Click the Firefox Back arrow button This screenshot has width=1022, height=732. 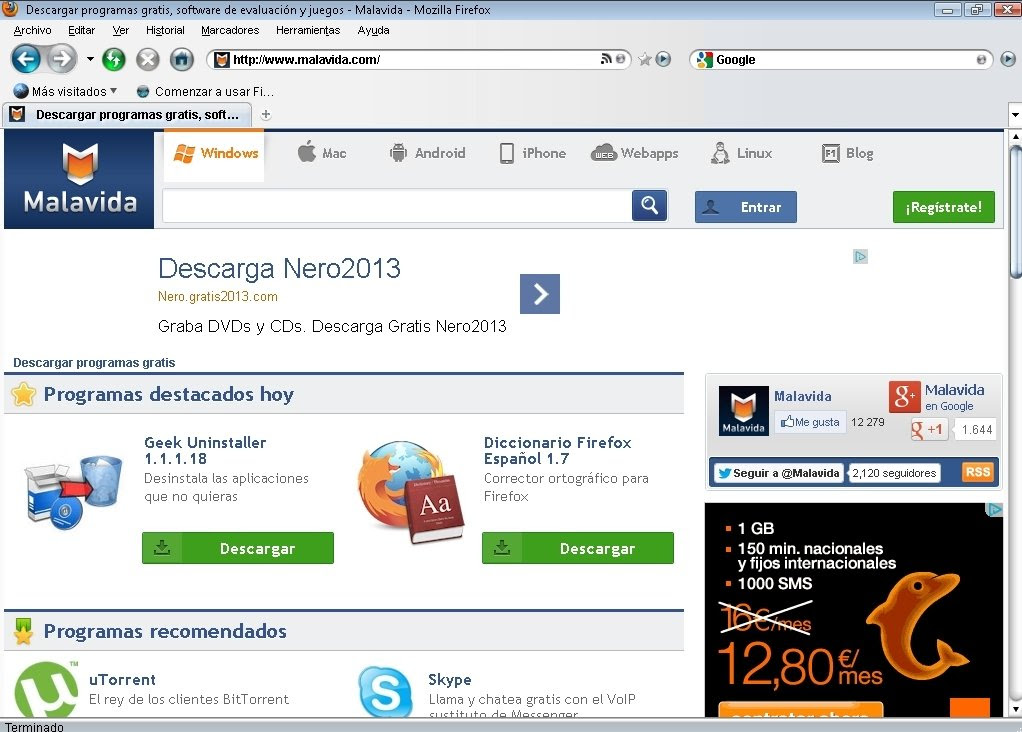26,59
